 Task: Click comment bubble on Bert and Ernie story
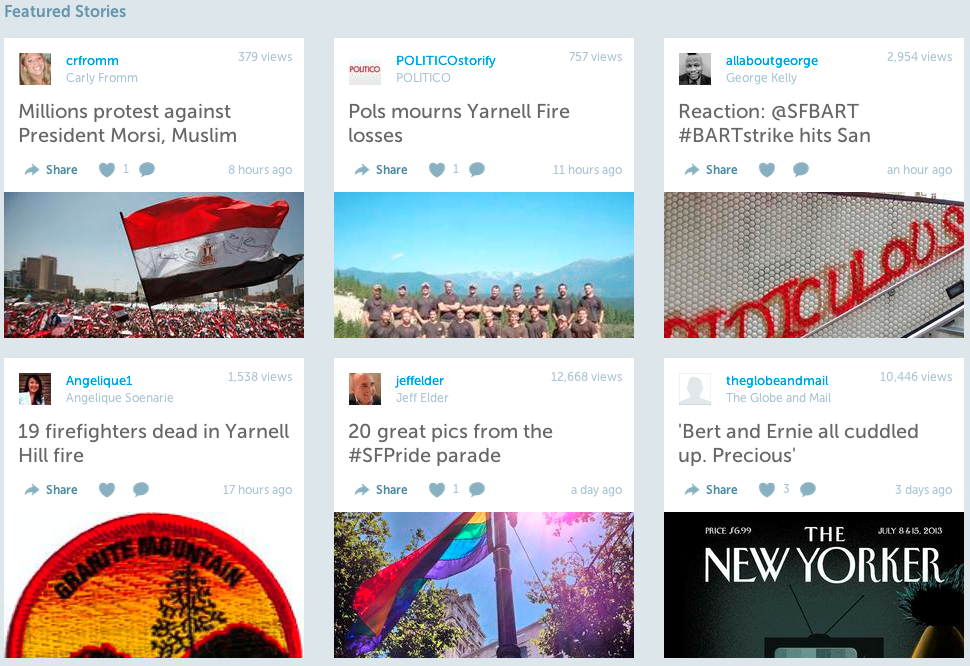pos(807,489)
